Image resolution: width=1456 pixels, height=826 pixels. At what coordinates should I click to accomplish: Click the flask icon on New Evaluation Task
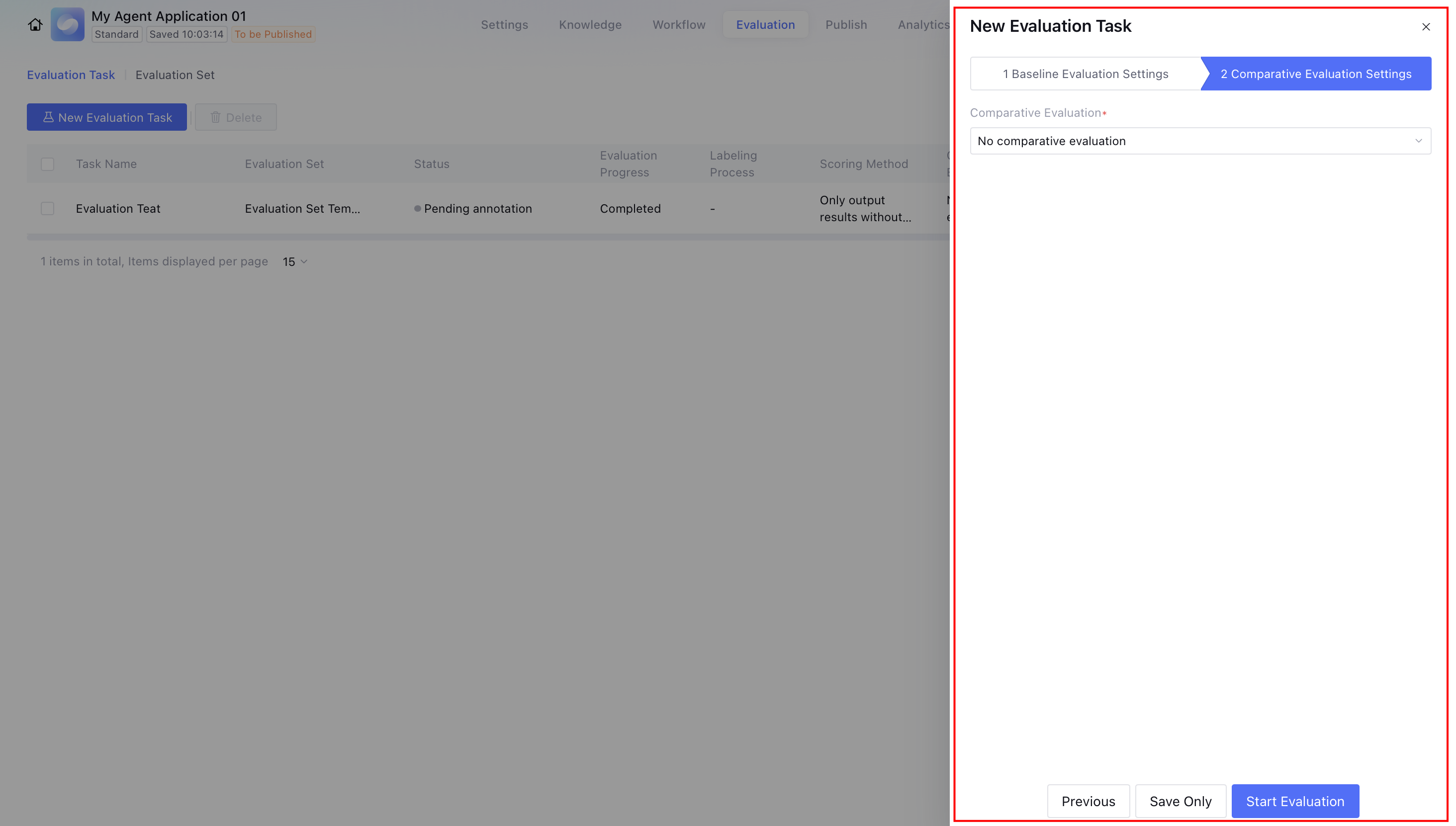[x=48, y=117]
